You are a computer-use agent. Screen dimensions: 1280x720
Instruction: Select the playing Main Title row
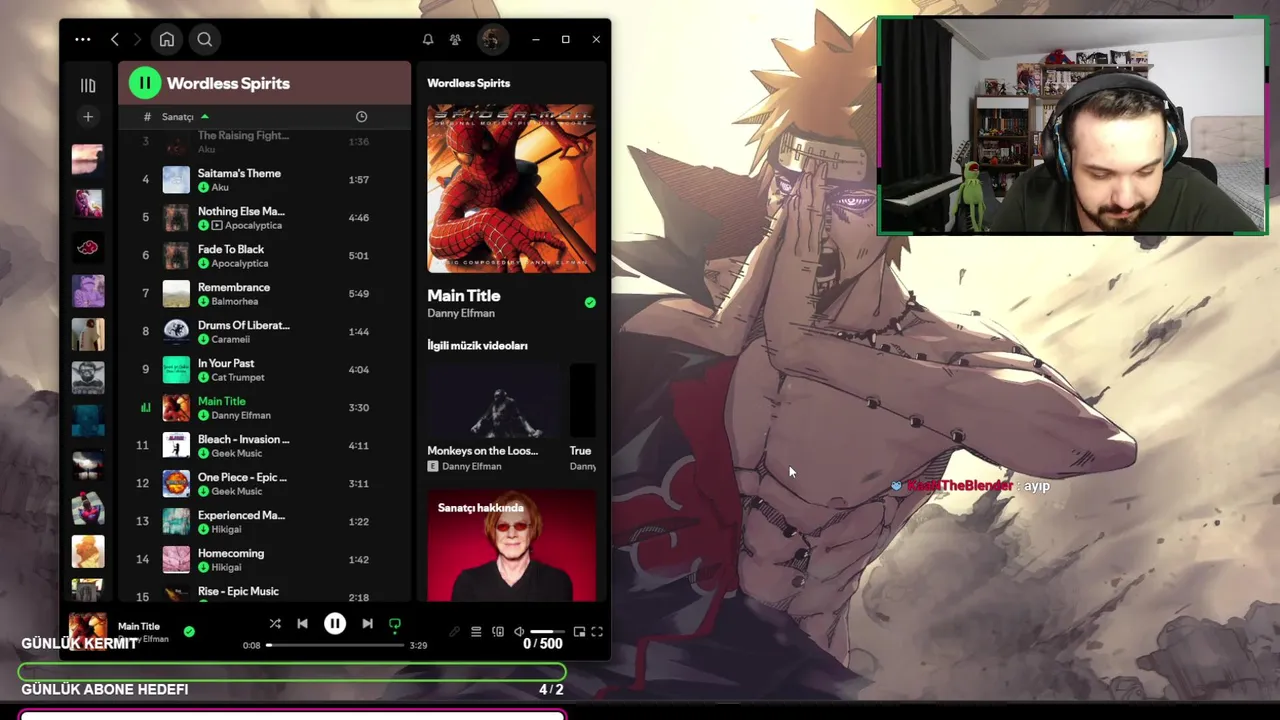coord(265,408)
